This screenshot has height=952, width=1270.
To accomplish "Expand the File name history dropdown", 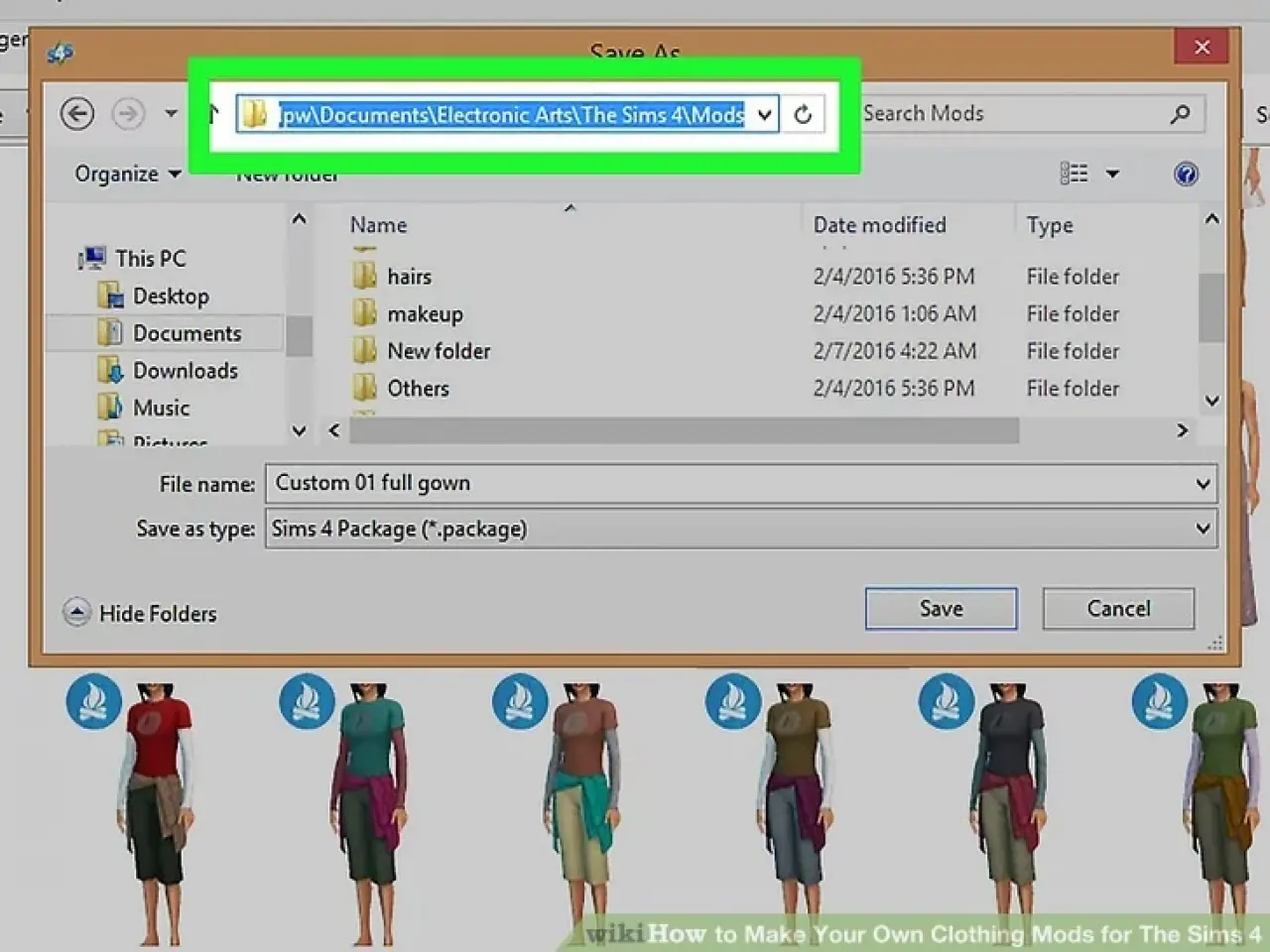I will click(1203, 484).
